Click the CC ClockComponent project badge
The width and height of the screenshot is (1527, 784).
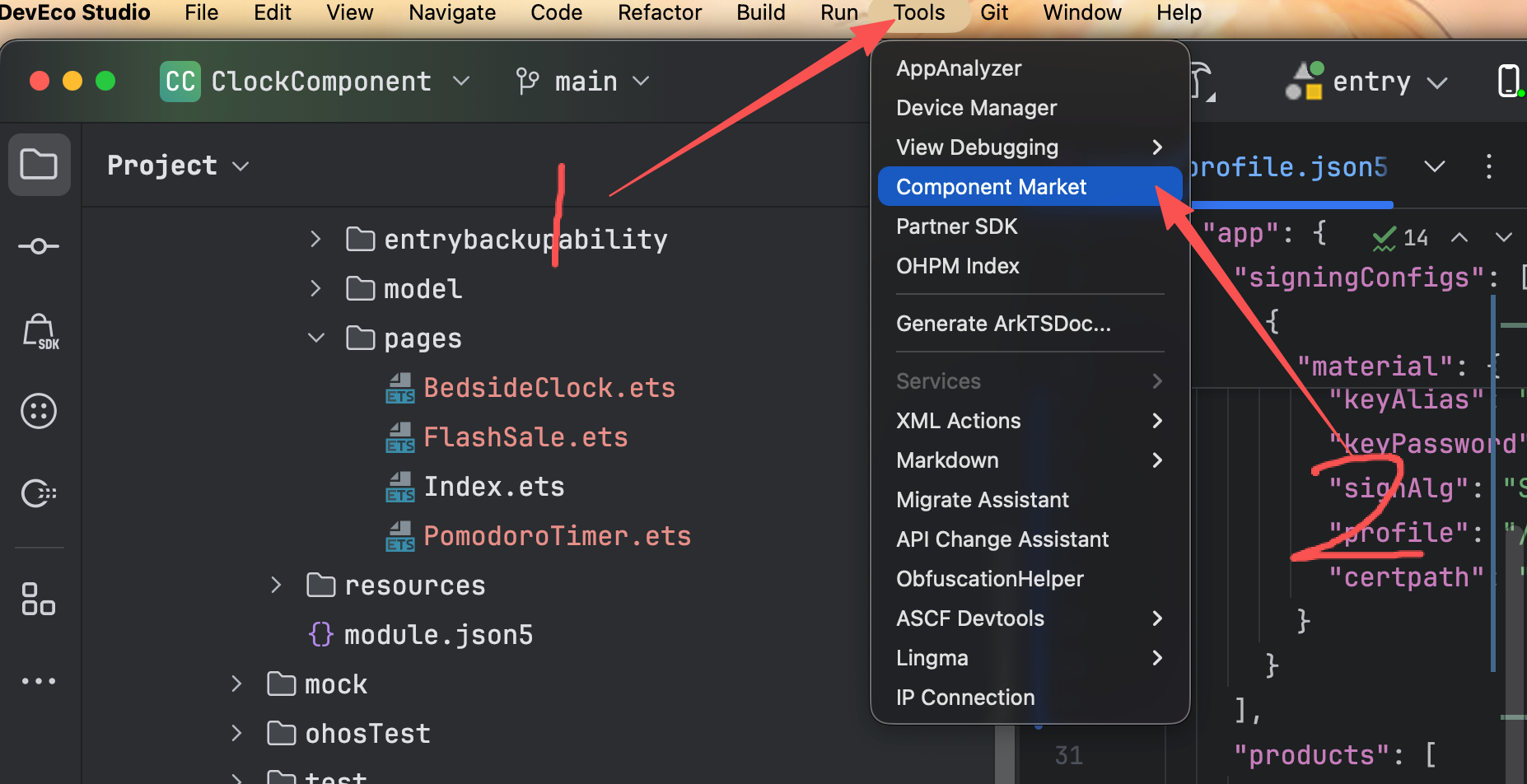pos(180,82)
